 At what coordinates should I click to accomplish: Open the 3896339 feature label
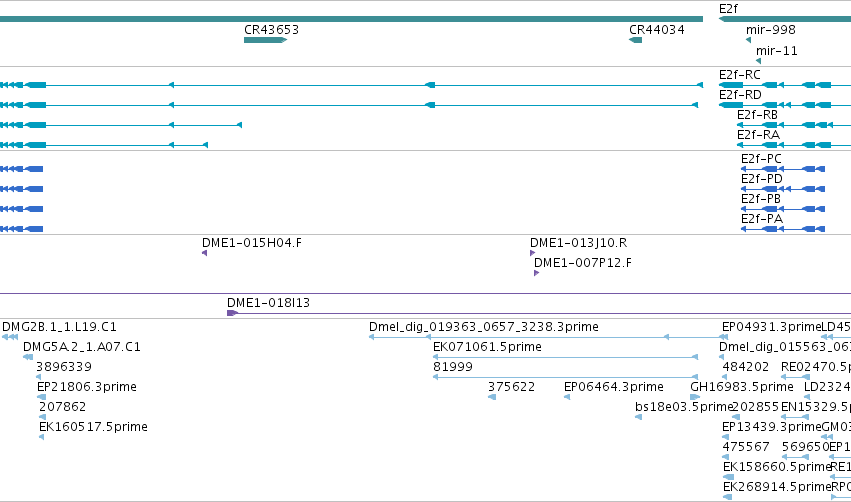[63, 367]
